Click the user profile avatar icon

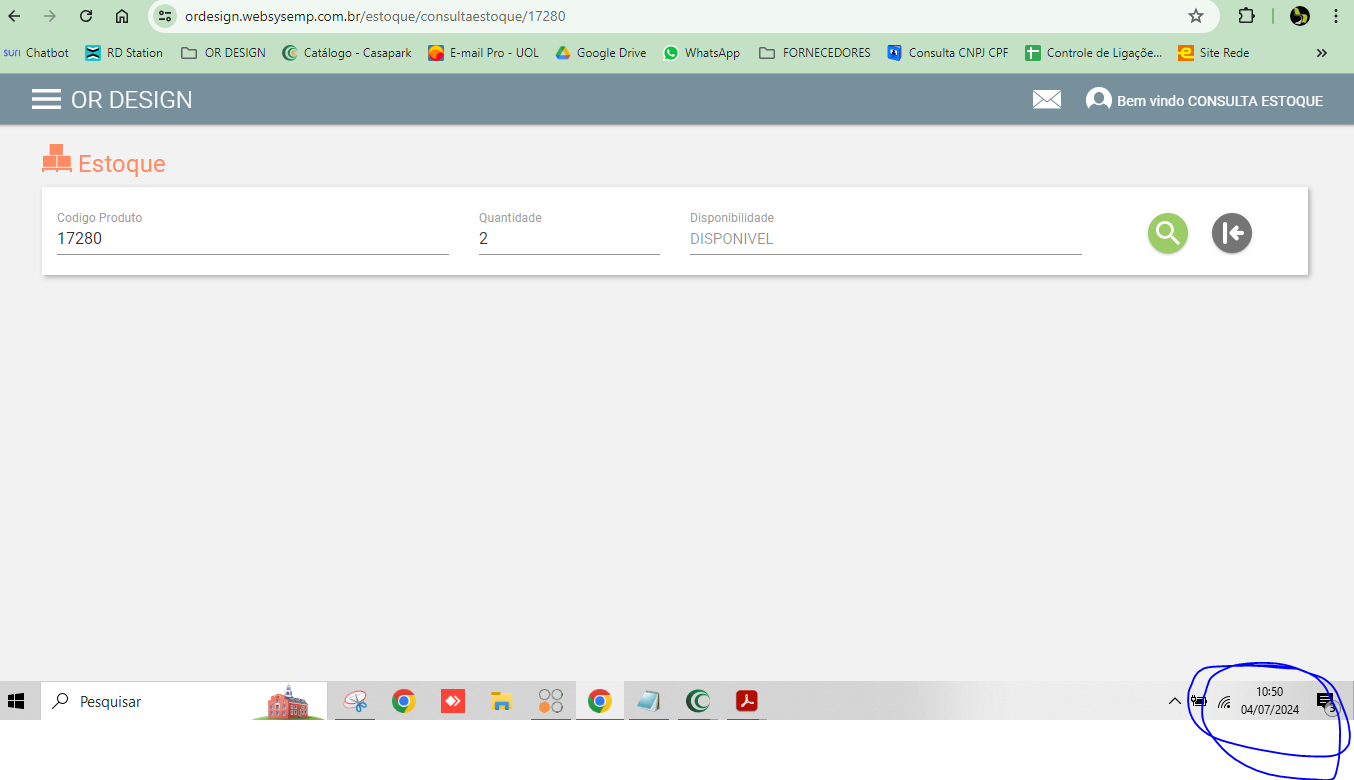point(1098,100)
